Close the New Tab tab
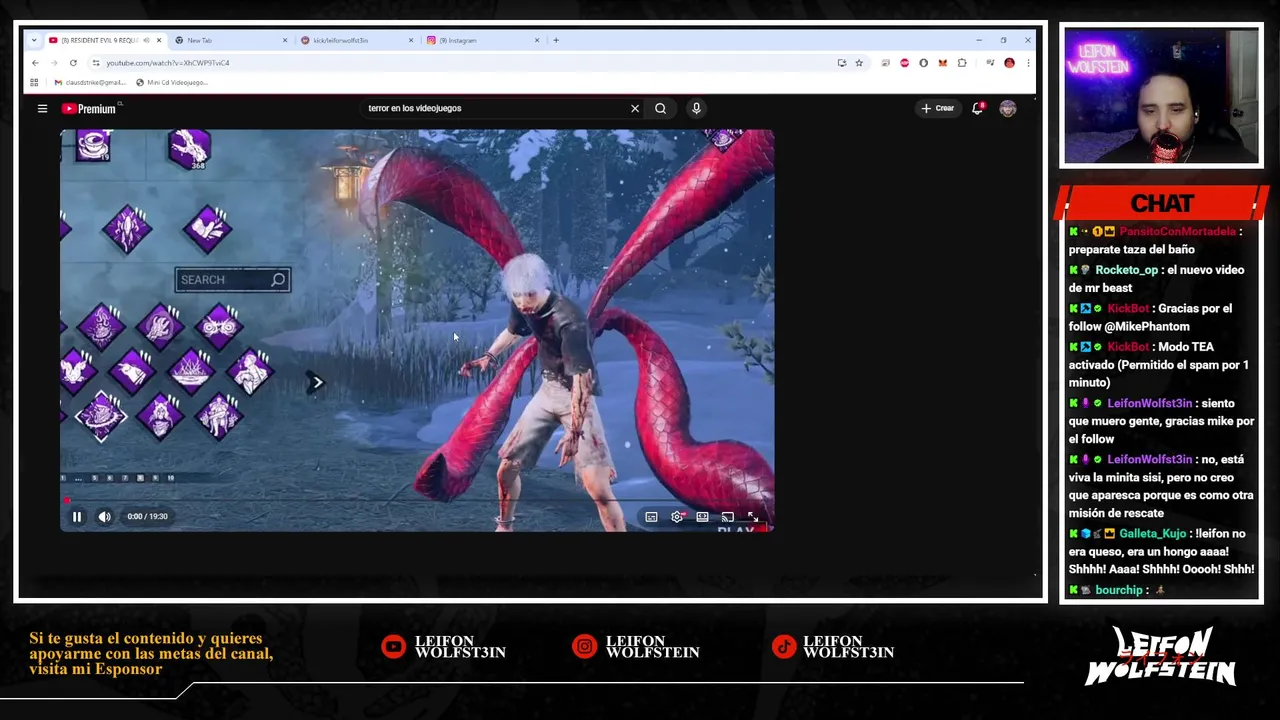Image resolution: width=1280 pixels, height=720 pixels. [x=284, y=40]
